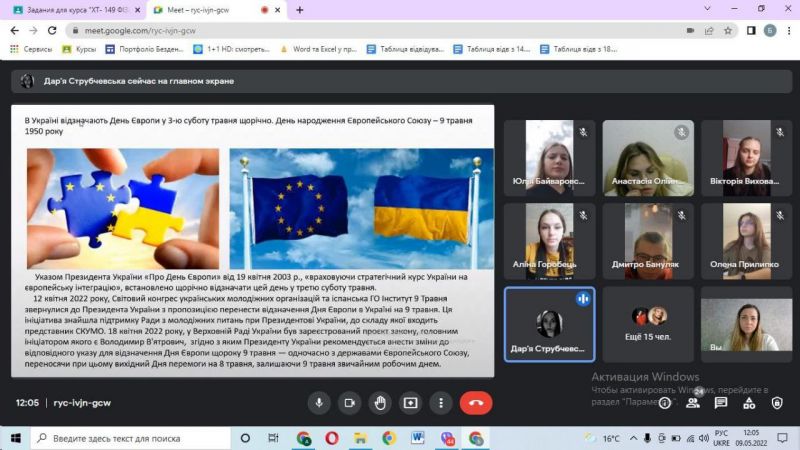Open Курсы bookmark
This screenshot has height=450, width=800.
pyautogui.click(x=79, y=49)
